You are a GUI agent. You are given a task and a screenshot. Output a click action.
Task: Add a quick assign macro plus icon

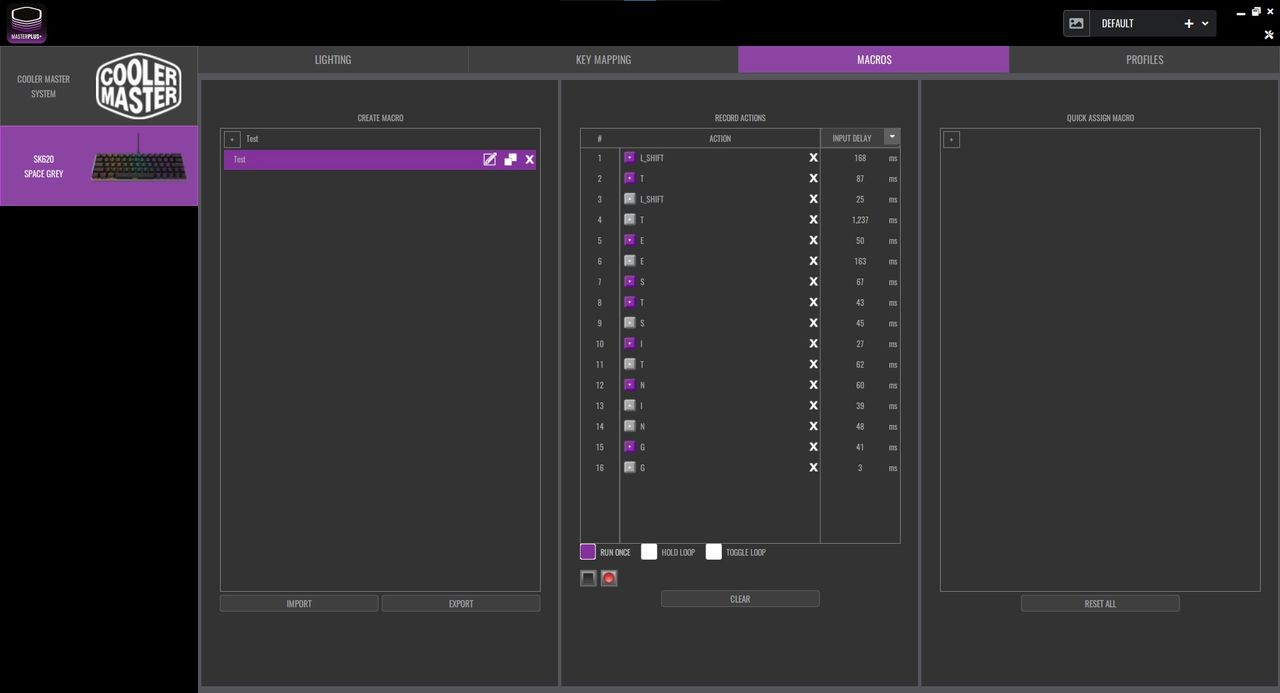click(952, 139)
